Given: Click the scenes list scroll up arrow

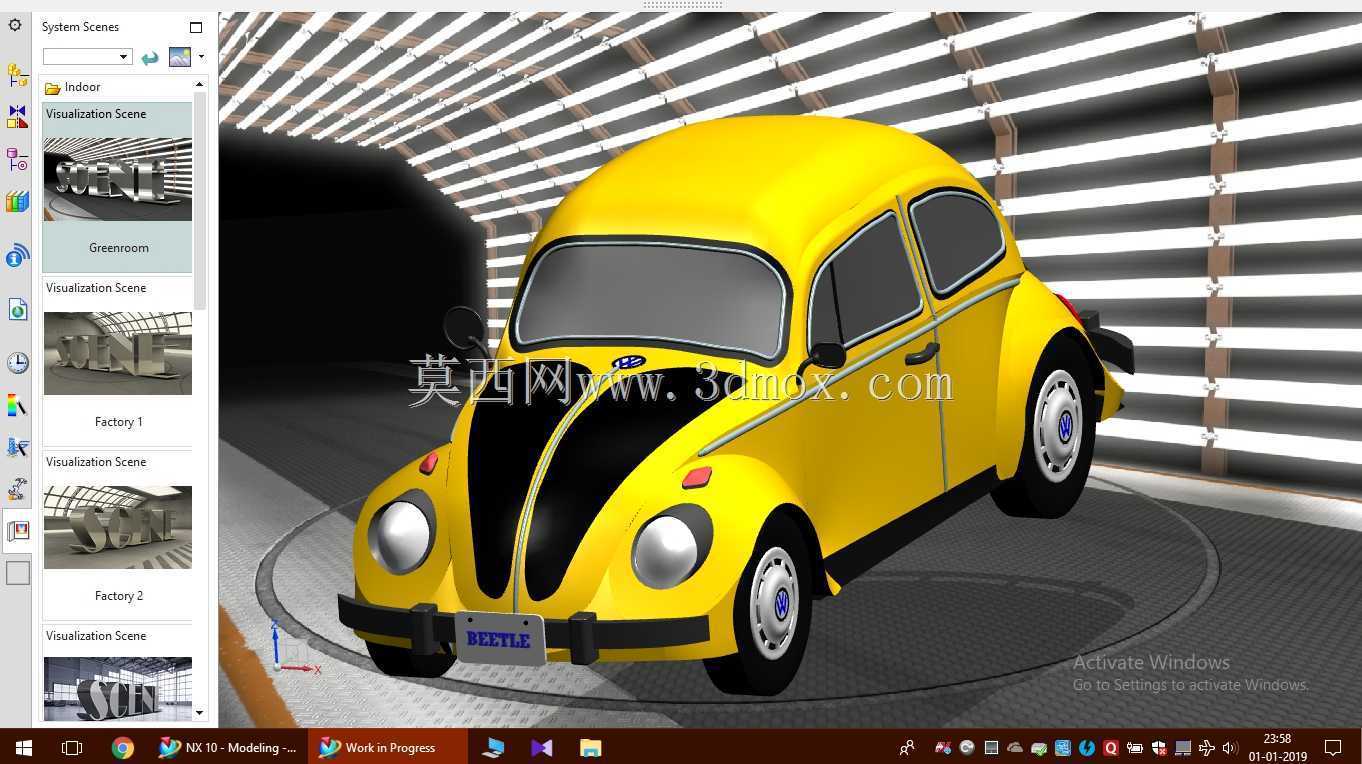Looking at the screenshot, I should coord(200,84).
